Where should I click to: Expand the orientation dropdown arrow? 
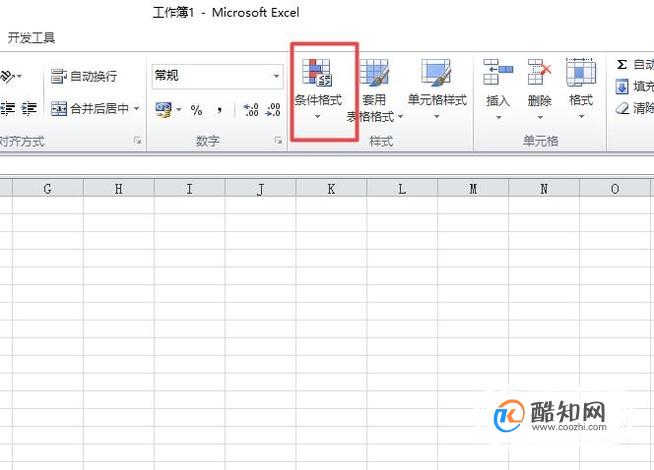pyautogui.click(x=19, y=77)
